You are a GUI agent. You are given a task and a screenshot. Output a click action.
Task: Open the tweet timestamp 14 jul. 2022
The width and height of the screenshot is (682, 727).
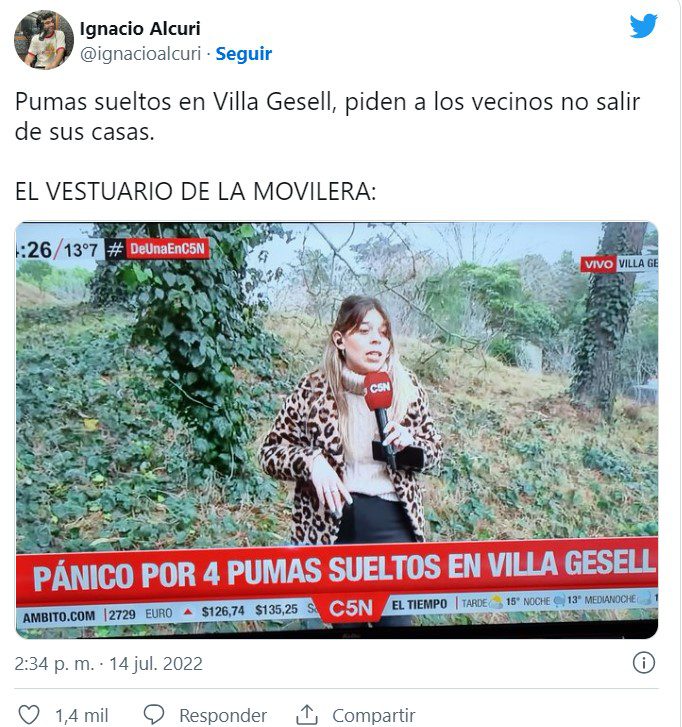coord(108,664)
